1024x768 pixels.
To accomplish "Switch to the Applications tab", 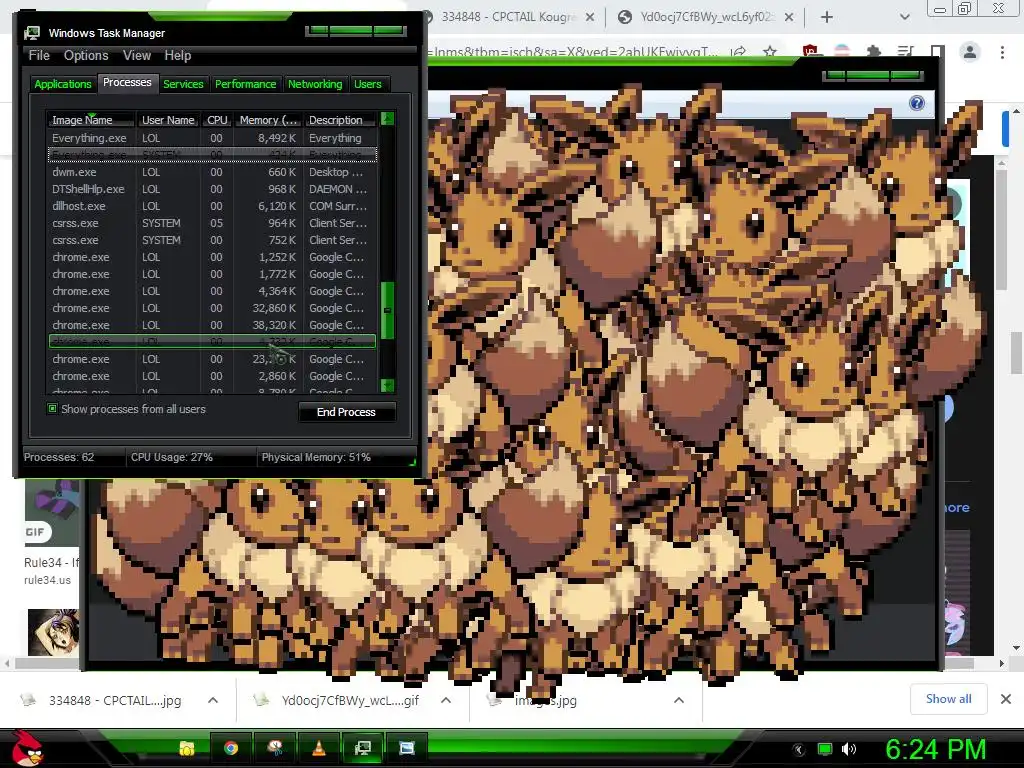I will pos(63,84).
